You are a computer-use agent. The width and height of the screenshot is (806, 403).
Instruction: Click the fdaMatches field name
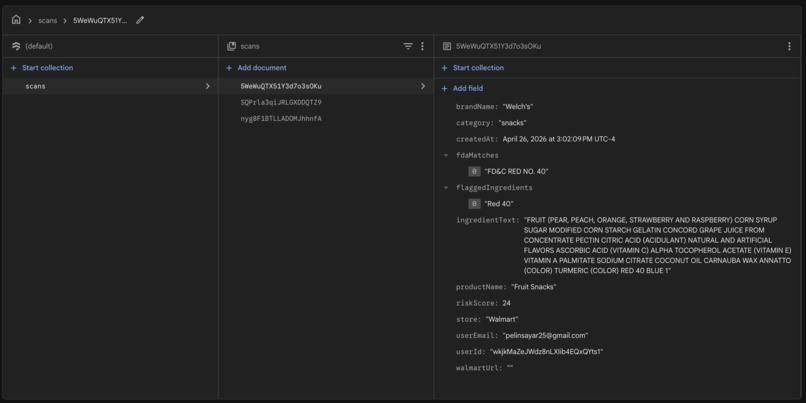tap(477, 155)
